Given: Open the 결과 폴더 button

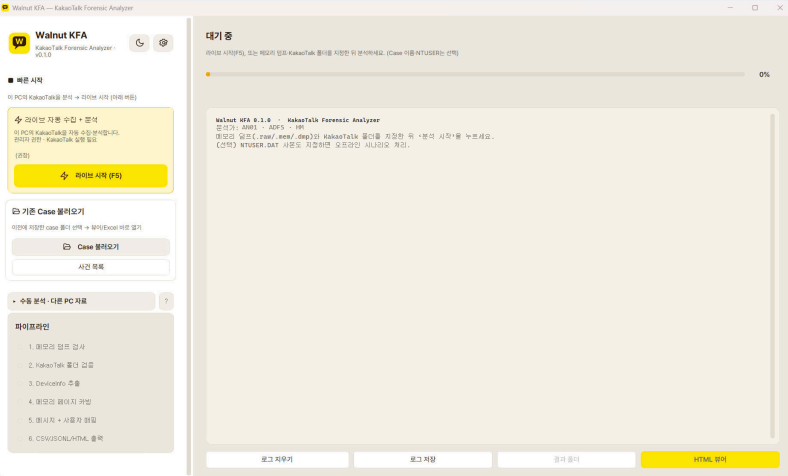Looking at the screenshot, I should click(x=566, y=459).
